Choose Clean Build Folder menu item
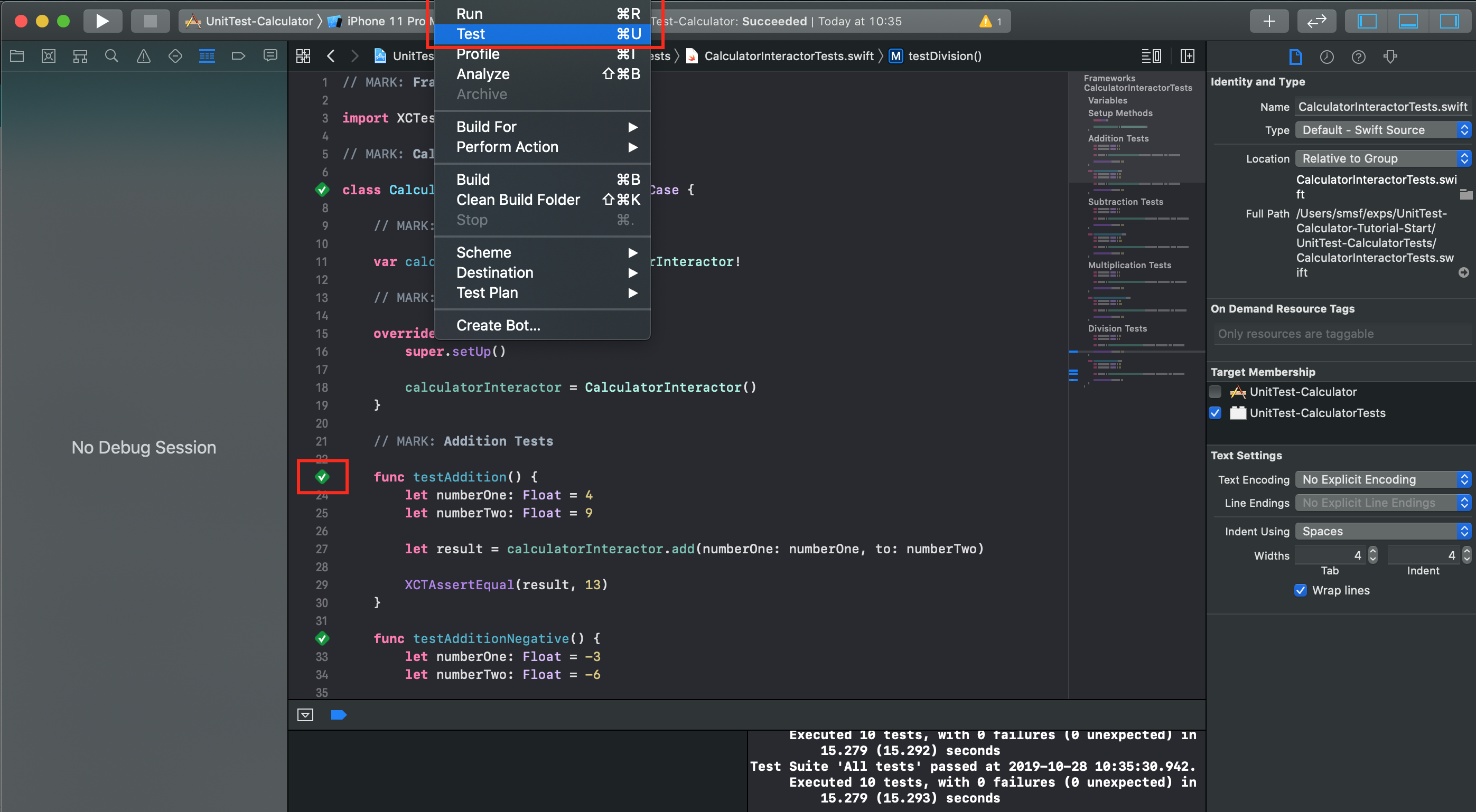The image size is (1476, 812). pos(543,199)
